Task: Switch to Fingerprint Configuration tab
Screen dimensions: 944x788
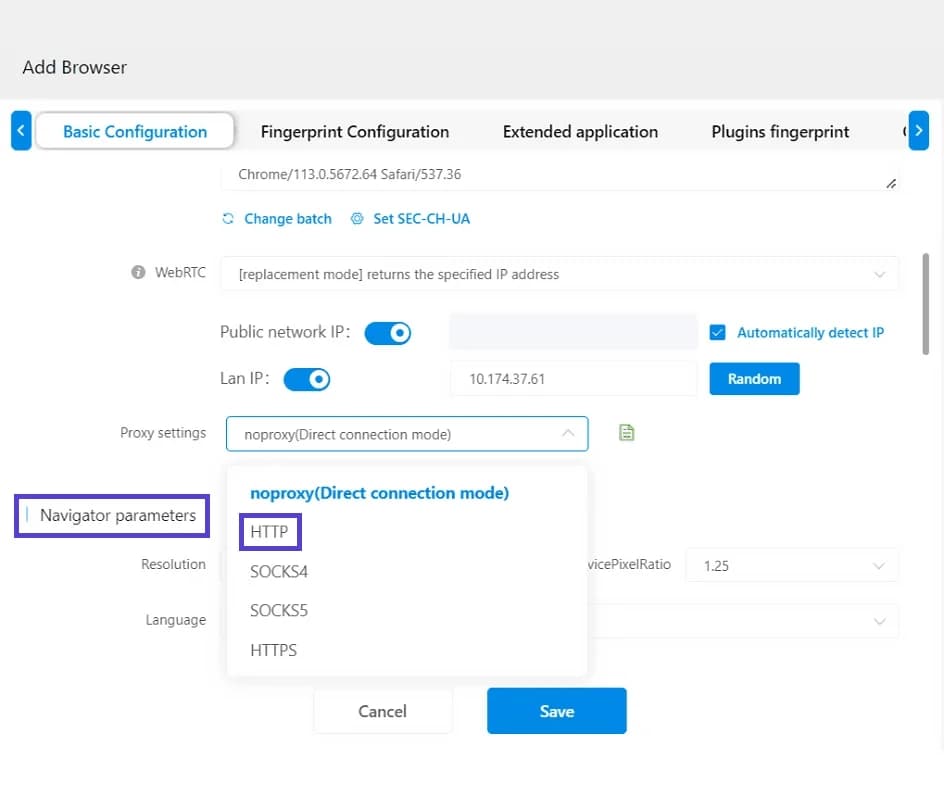Action: point(354,132)
